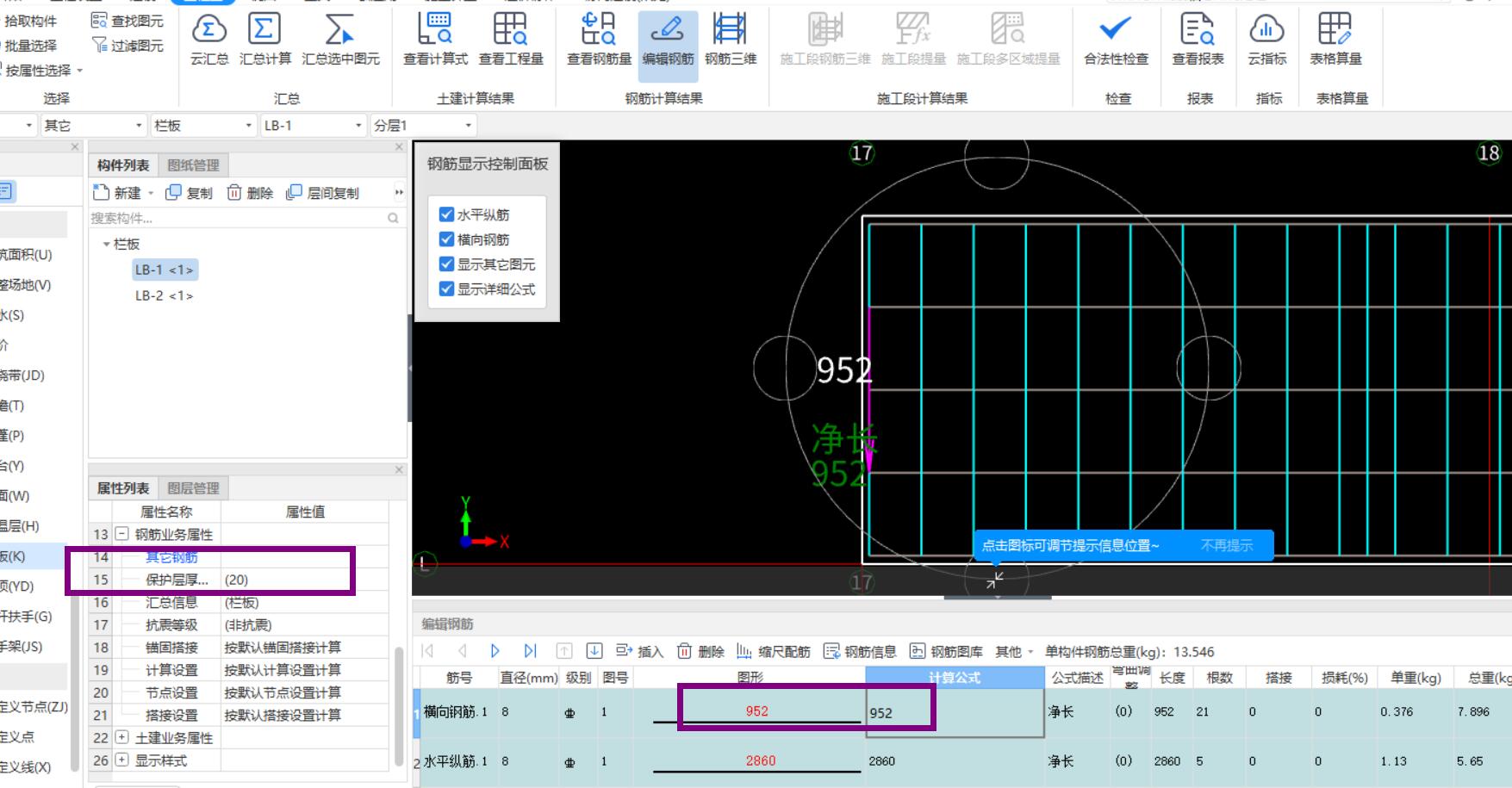Click 查找图元 find element

pyautogui.click(x=128, y=21)
